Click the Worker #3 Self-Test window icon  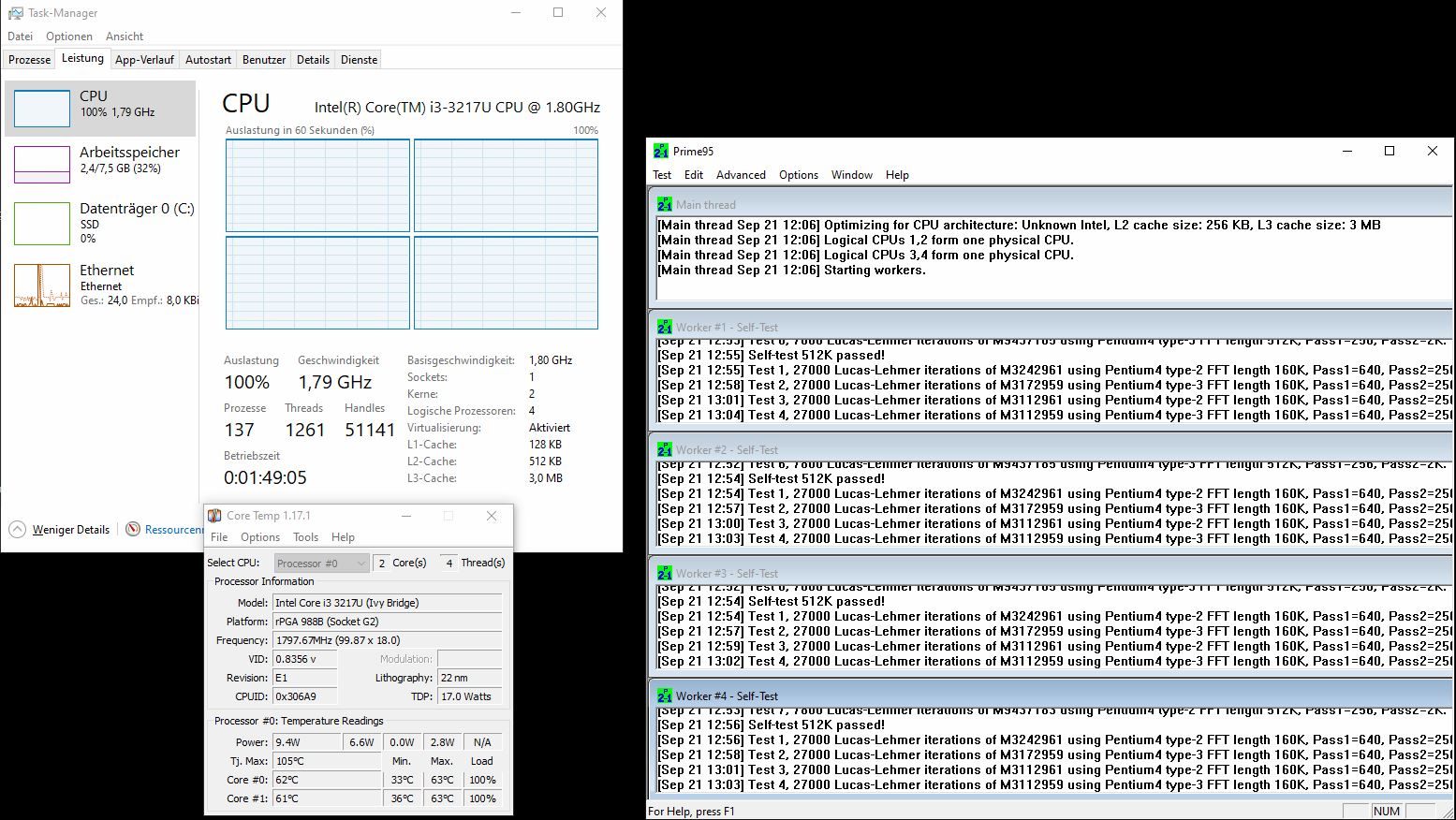[665, 573]
